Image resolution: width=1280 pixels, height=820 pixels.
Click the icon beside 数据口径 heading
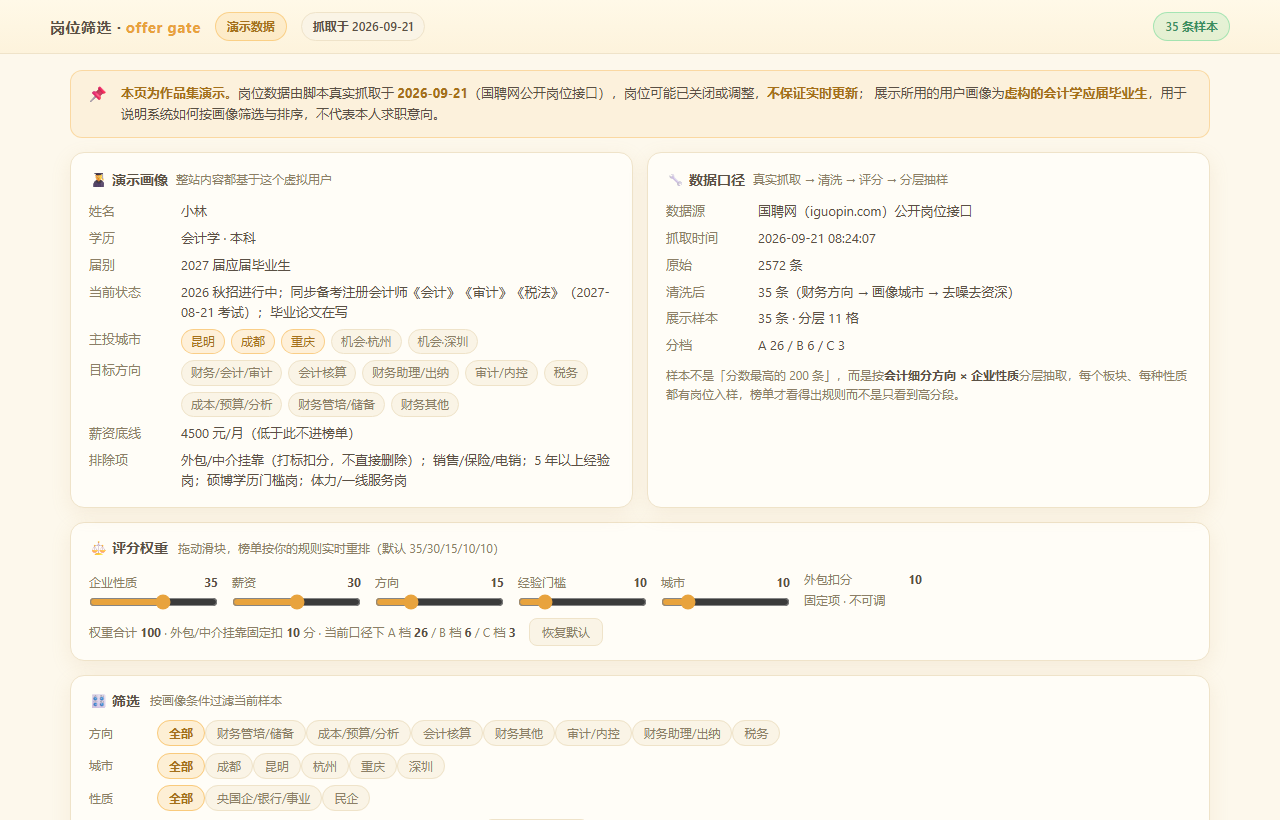[675, 180]
